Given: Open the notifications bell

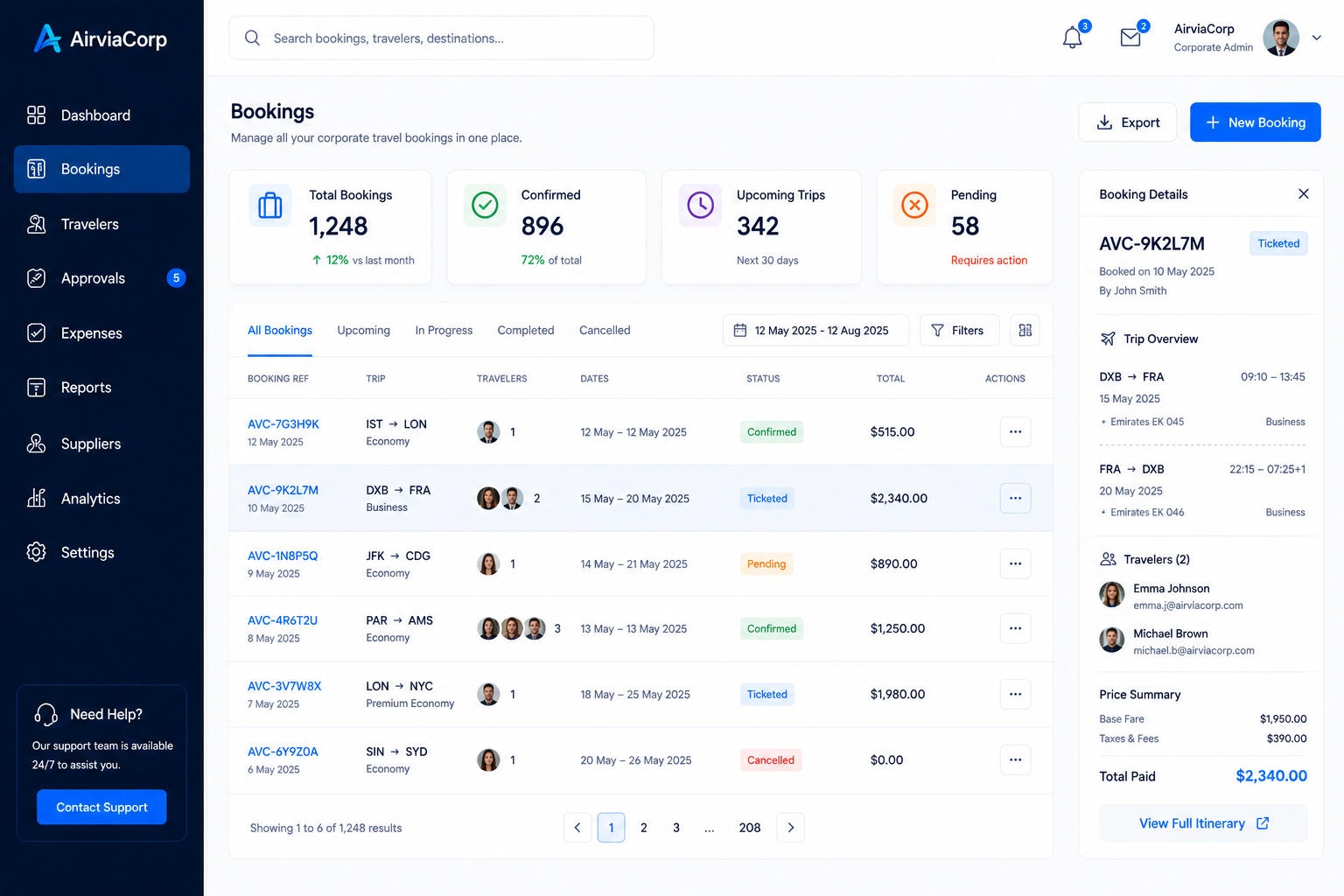Looking at the screenshot, I should click(1073, 38).
